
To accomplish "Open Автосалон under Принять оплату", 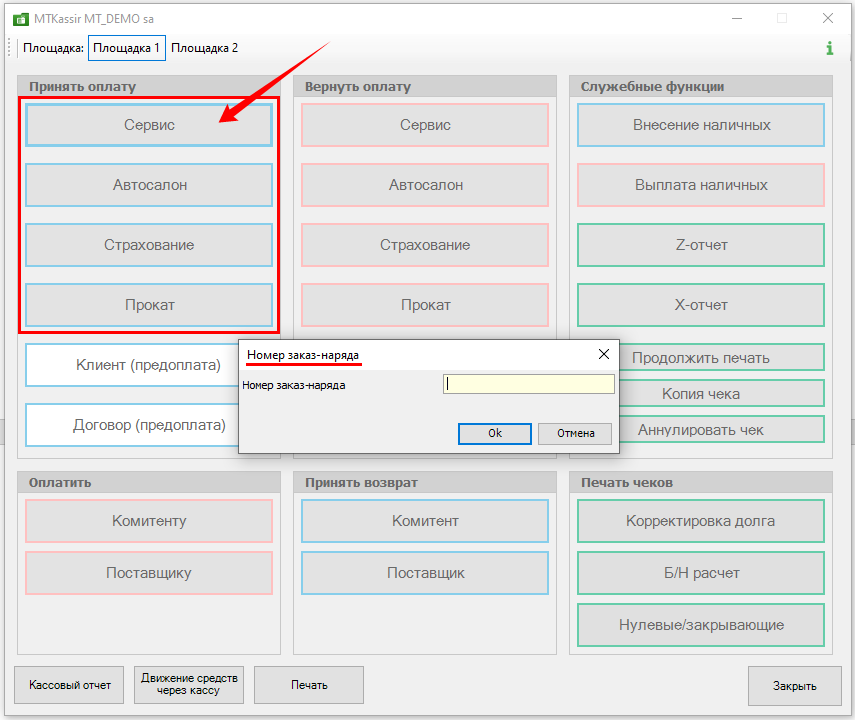I will click(x=149, y=185).
